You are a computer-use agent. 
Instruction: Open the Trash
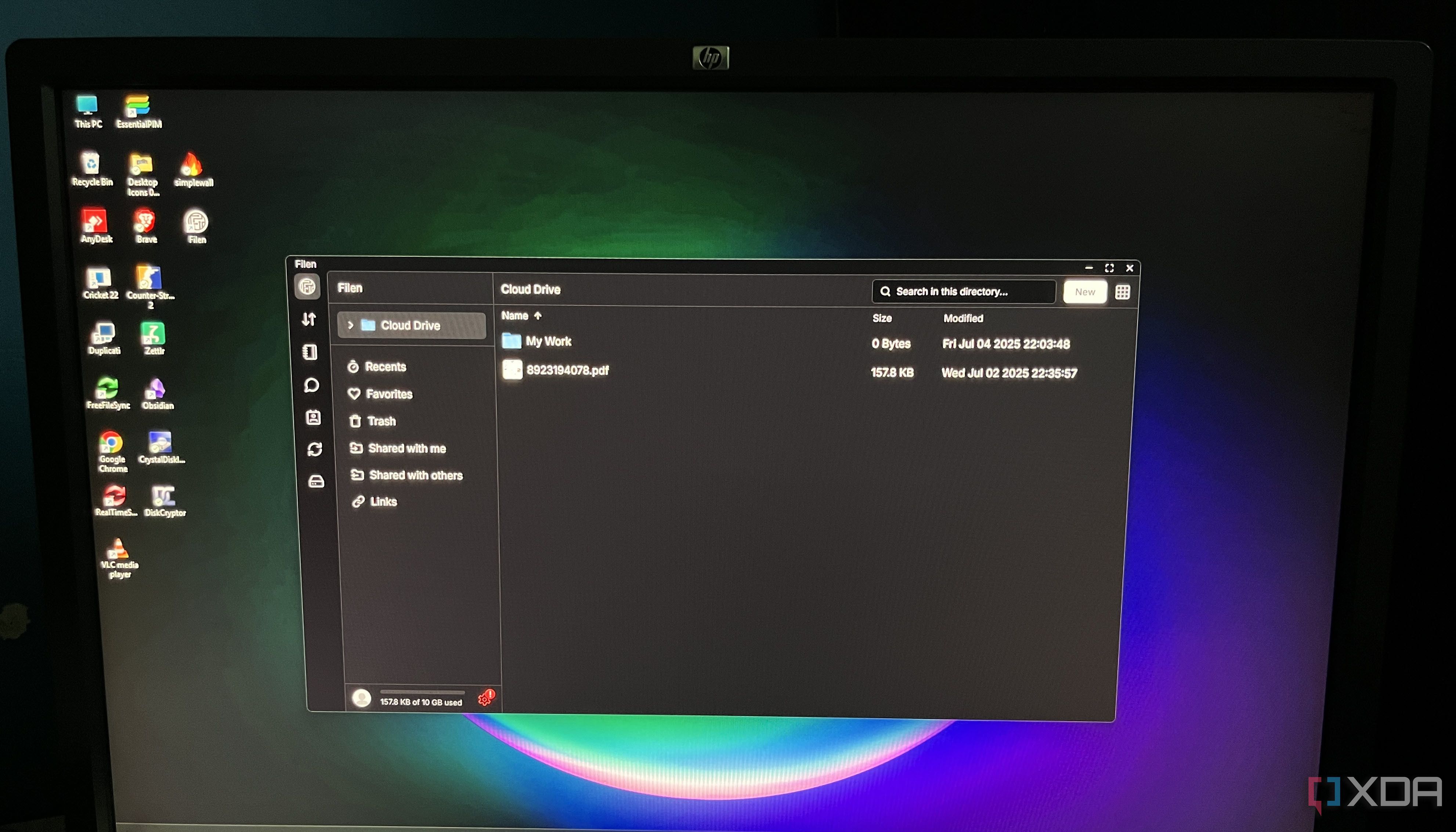tap(382, 421)
